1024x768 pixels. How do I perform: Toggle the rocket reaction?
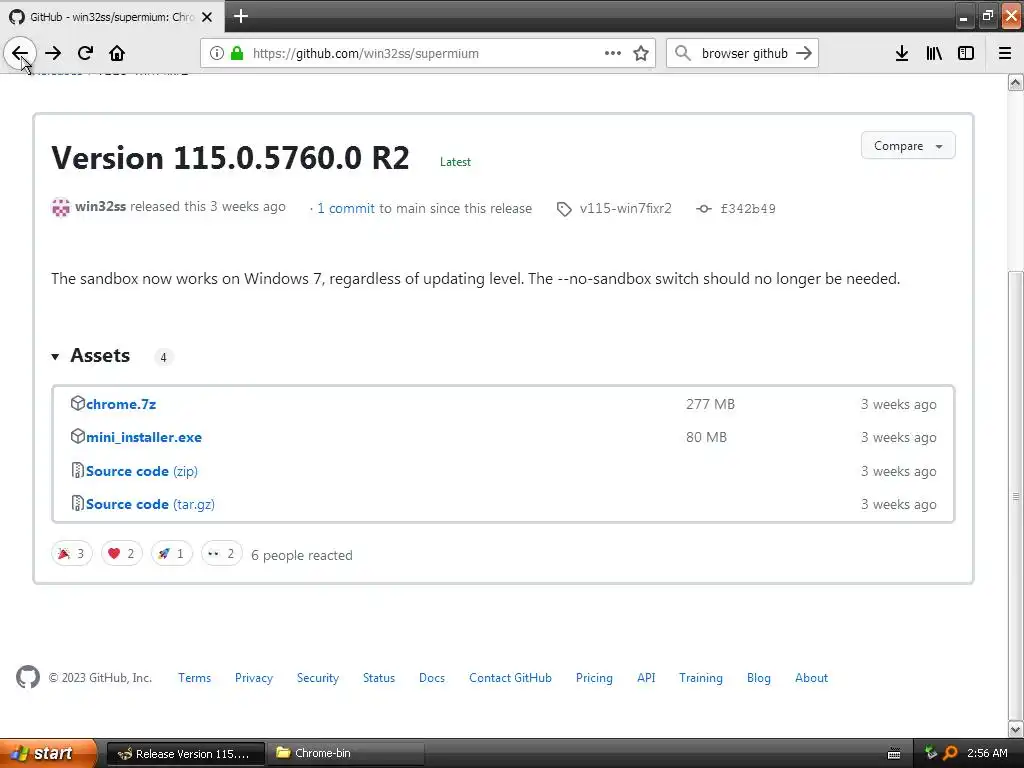(172, 554)
